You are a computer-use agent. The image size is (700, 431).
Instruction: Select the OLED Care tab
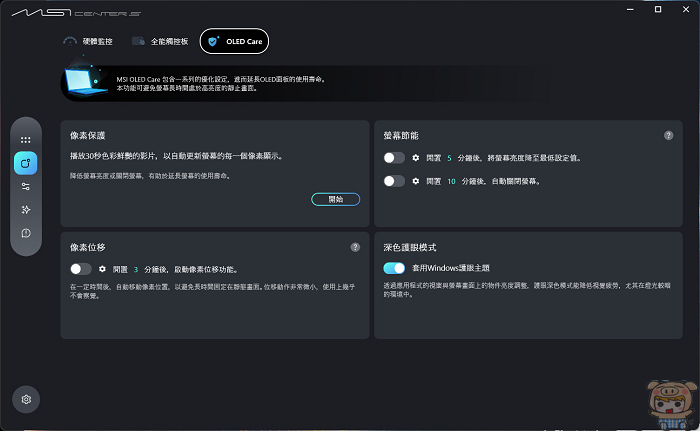coord(235,41)
